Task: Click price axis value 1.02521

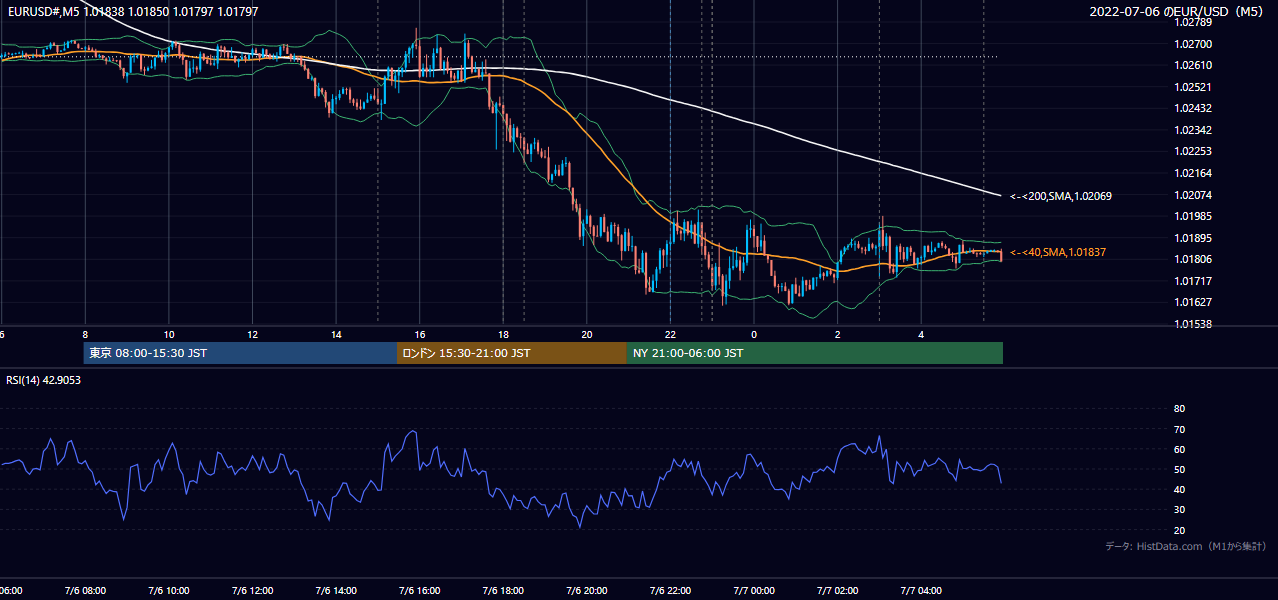Action: [1193, 87]
